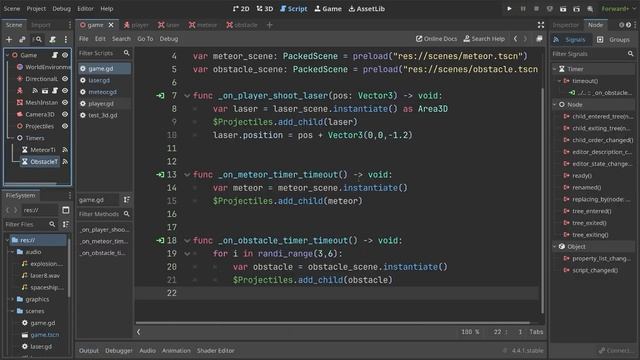This screenshot has width=640, height=360.
Task: Add a new scene tab with plus
Action: pyautogui.click(x=269, y=25)
